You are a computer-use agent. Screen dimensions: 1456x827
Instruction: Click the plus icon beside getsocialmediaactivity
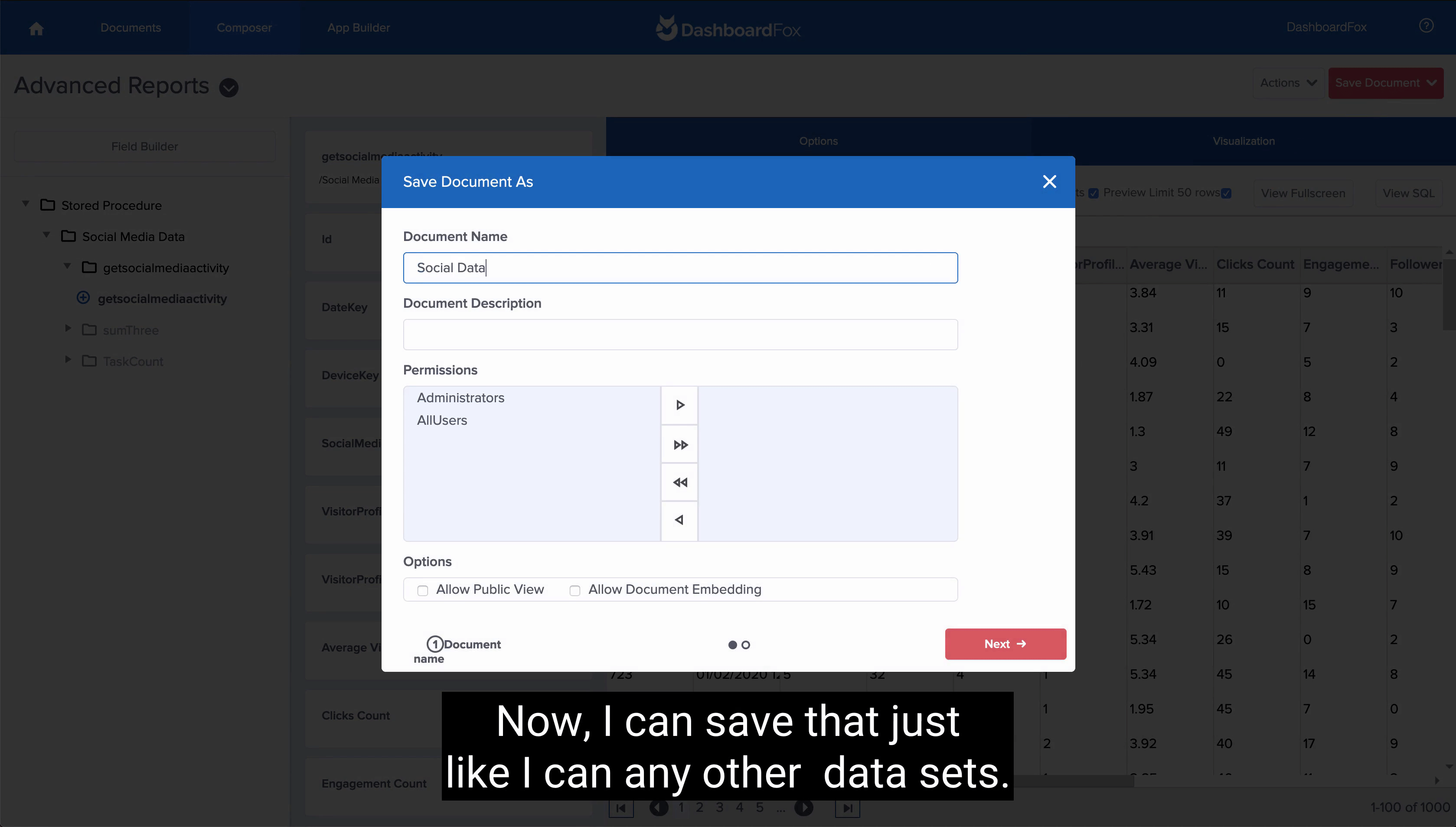tap(84, 298)
